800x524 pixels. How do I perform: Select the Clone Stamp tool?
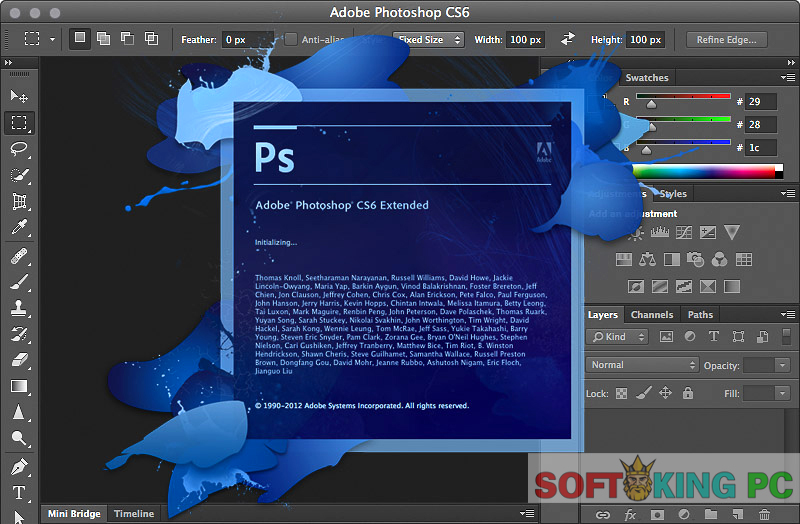(19, 308)
